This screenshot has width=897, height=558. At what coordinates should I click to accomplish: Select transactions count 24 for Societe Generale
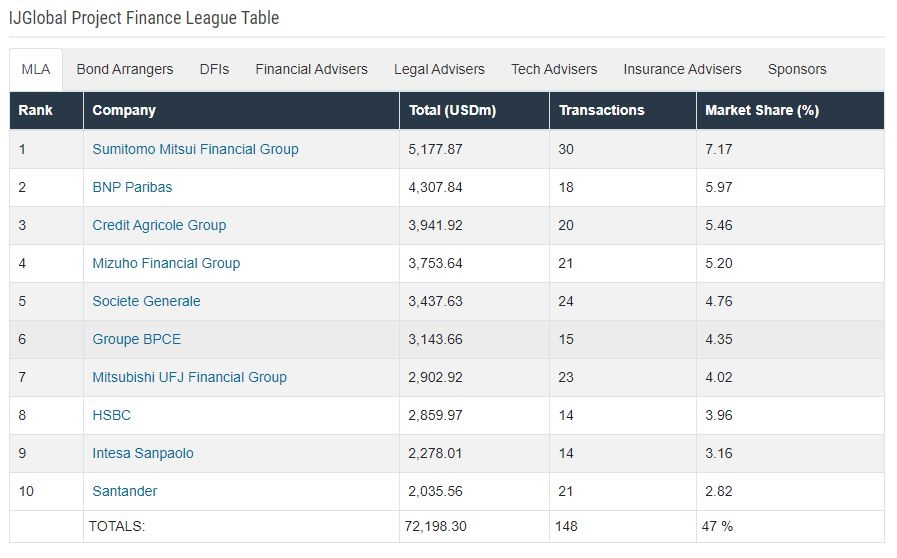(x=566, y=301)
